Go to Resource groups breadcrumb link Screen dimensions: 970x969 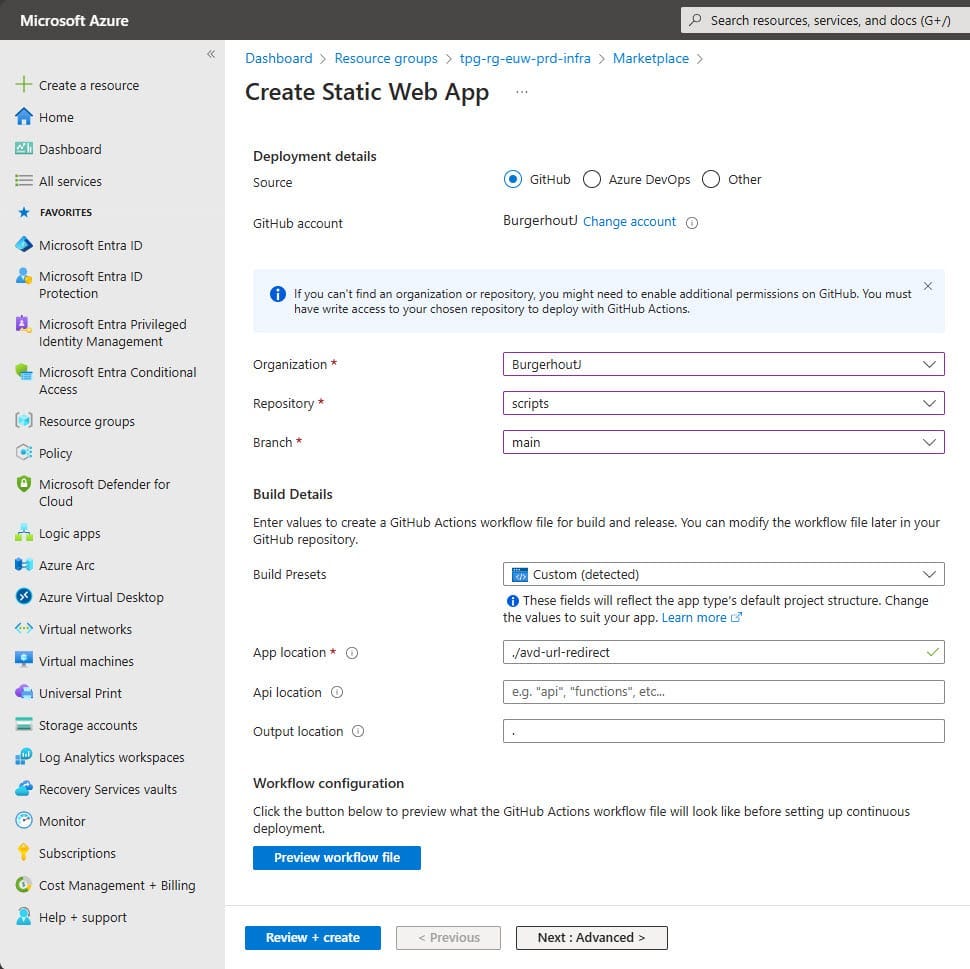(x=385, y=58)
